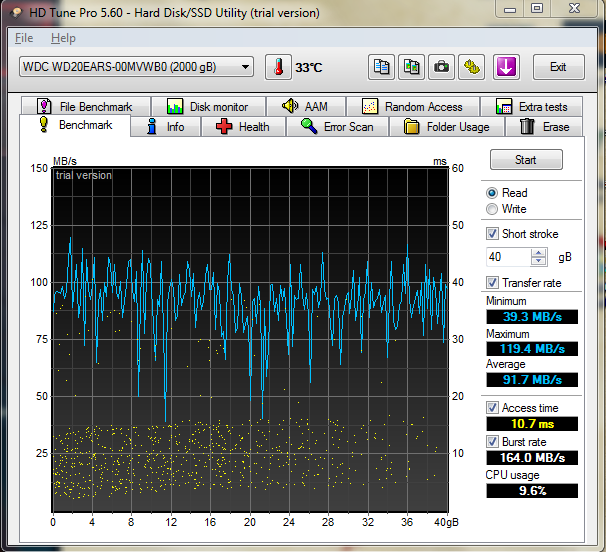Copy information to clipboard icon
Viewport: 606px width, 552px height.
[x=381, y=67]
